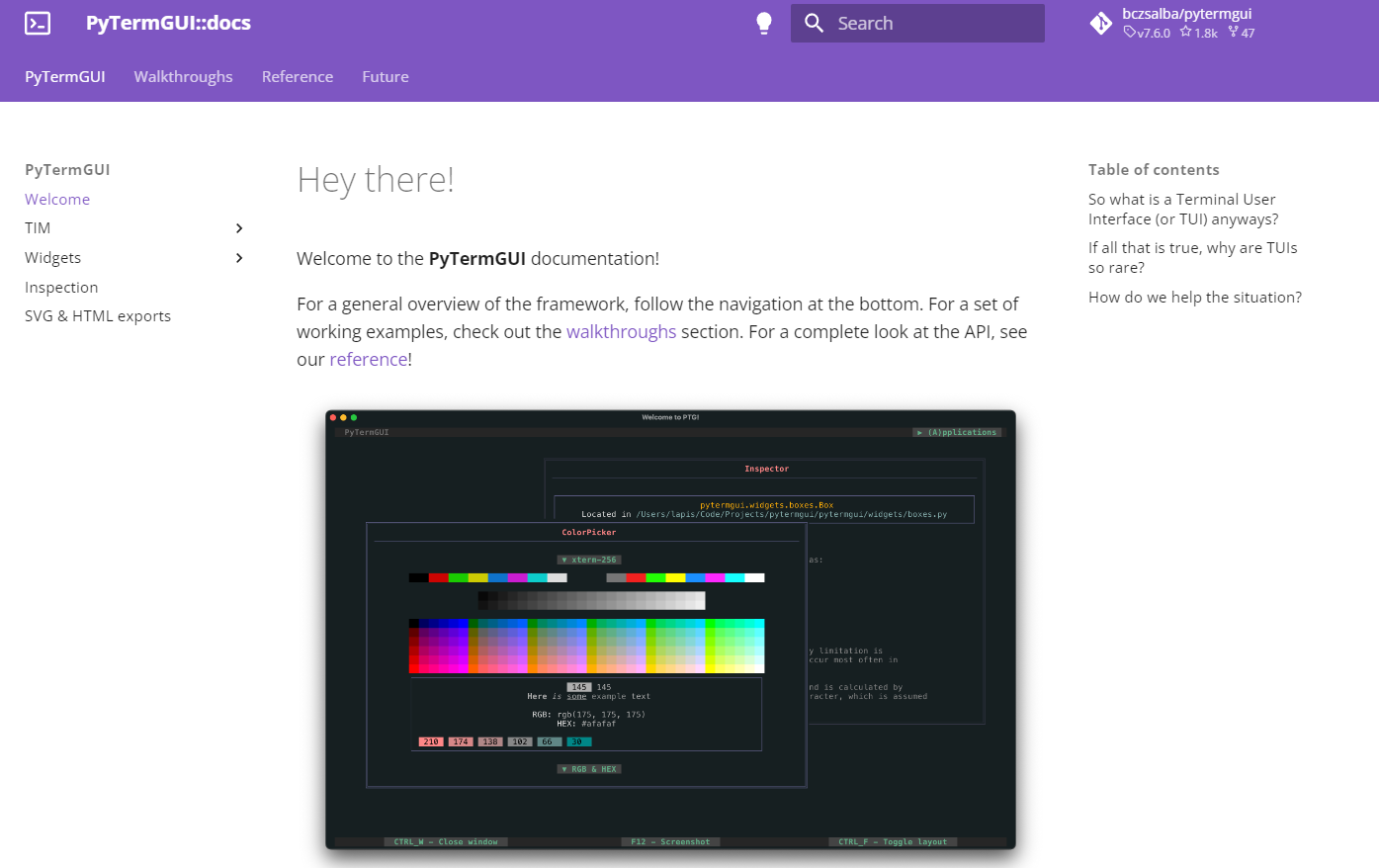Image resolution: width=1379 pixels, height=868 pixels.
Task: Expand the TIM section in the sidebar
Action: click(238, 228)
